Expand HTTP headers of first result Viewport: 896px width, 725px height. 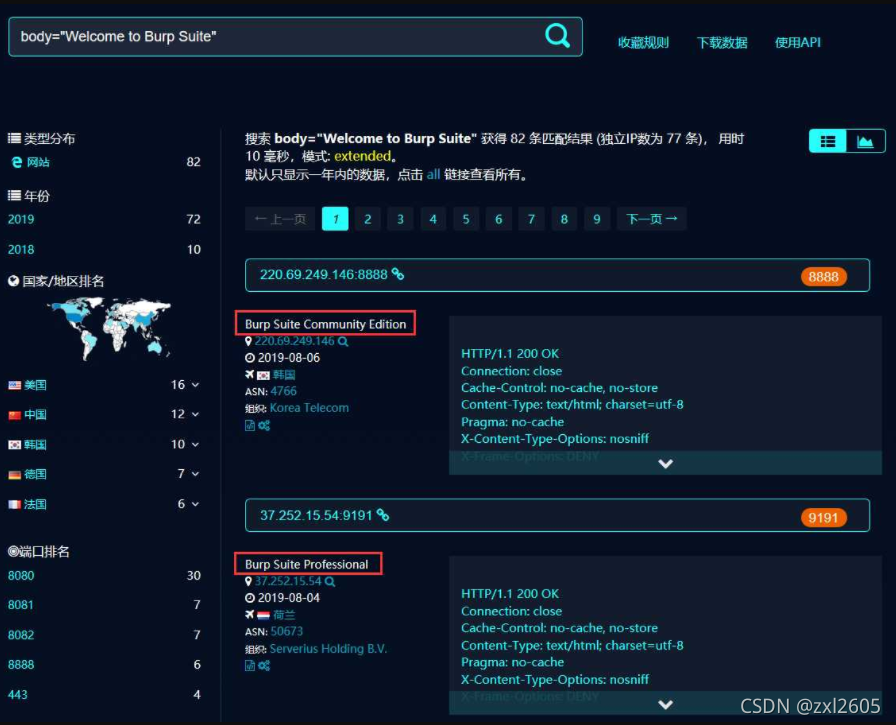pos(665,463)
